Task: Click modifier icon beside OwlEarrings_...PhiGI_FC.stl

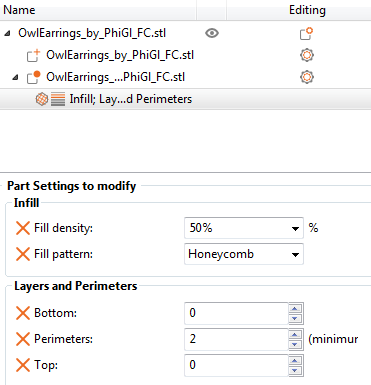Action: tap(34, 77)
